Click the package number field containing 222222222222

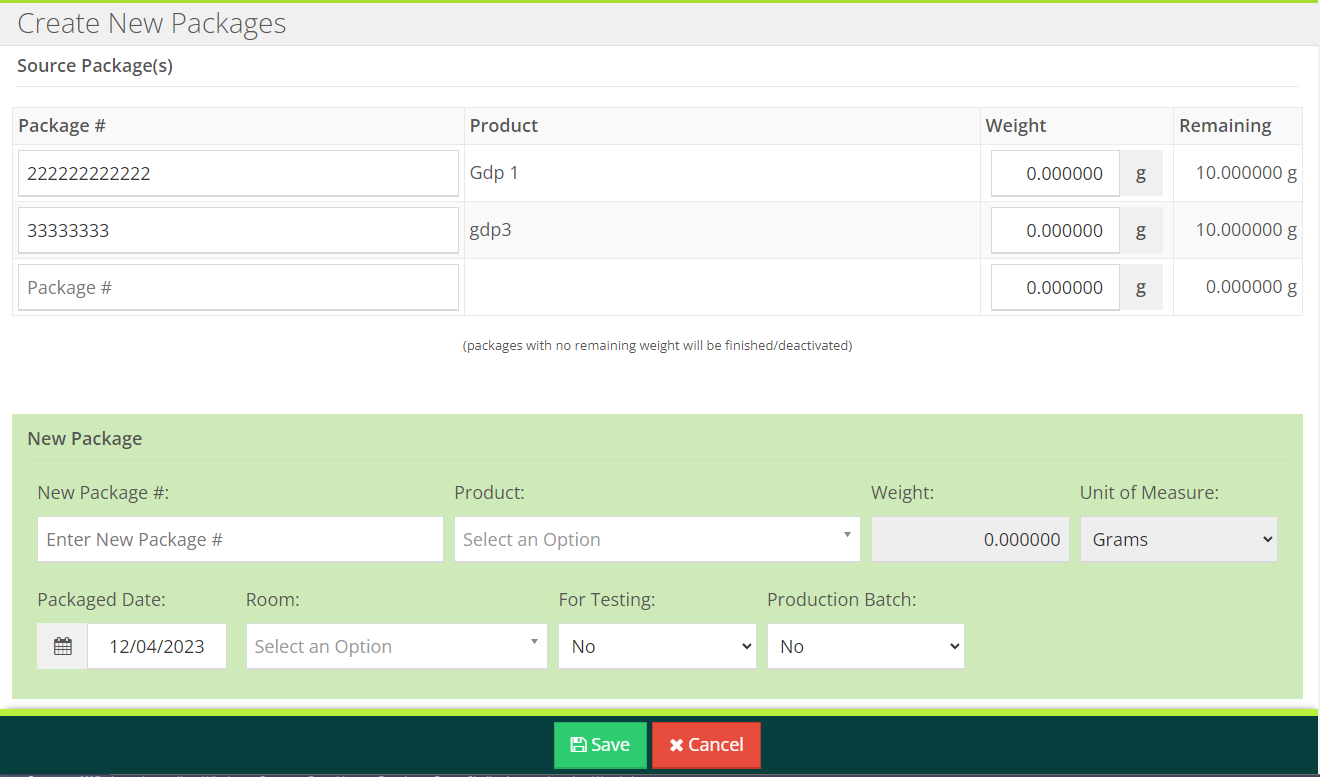[x=238, y=173]
